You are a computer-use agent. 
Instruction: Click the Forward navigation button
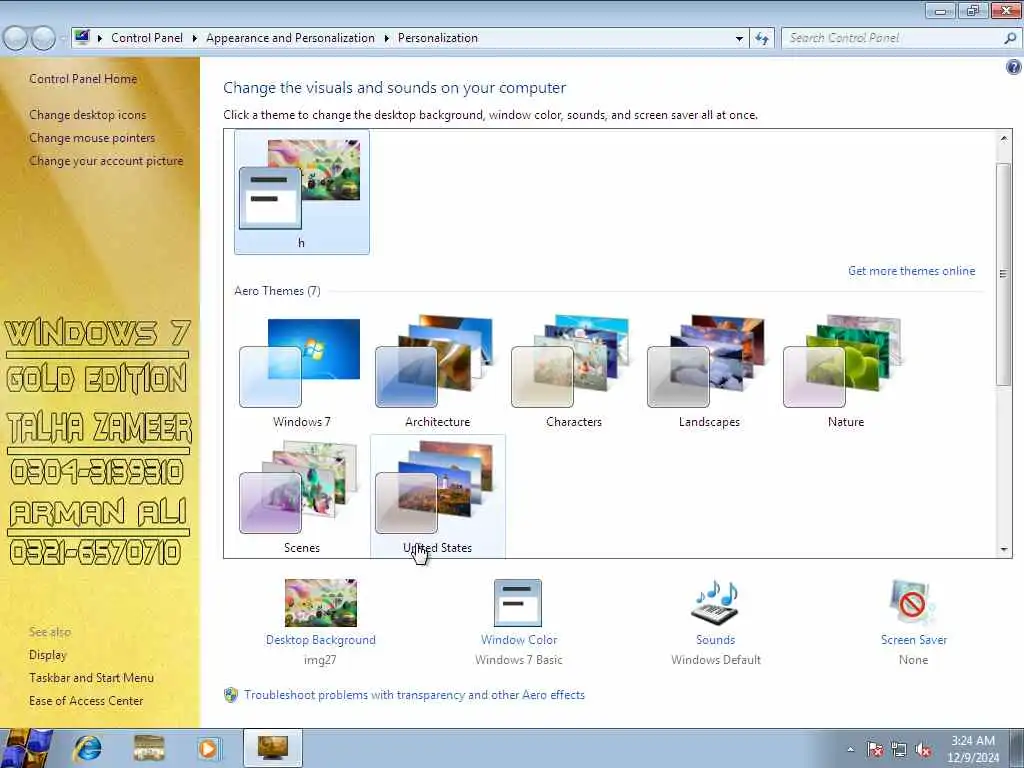pos(43,38)
